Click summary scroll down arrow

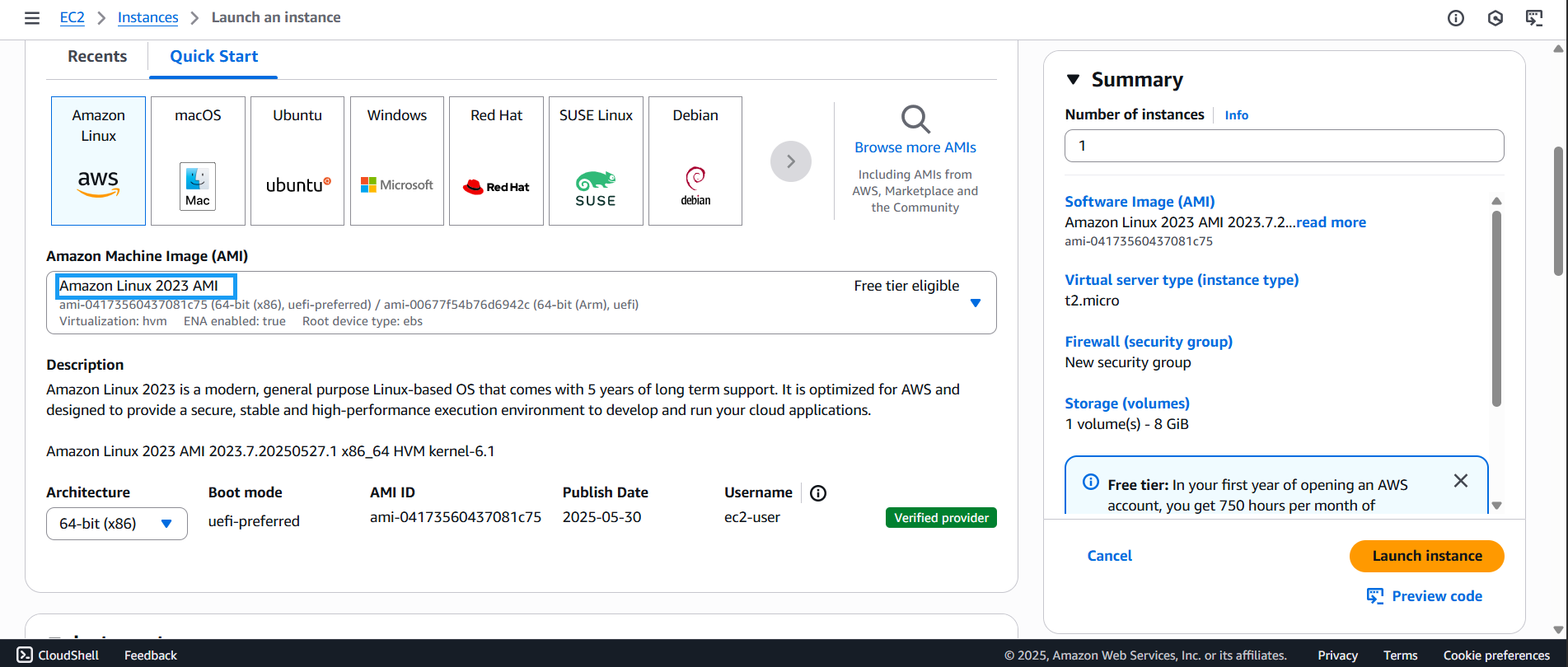click(1496, 506)
